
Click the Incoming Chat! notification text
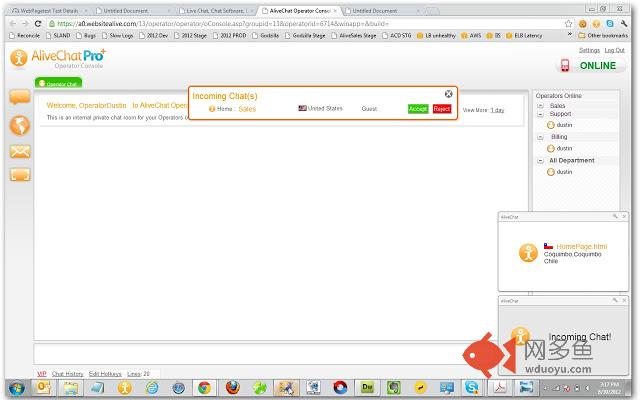tap(580, 337)
